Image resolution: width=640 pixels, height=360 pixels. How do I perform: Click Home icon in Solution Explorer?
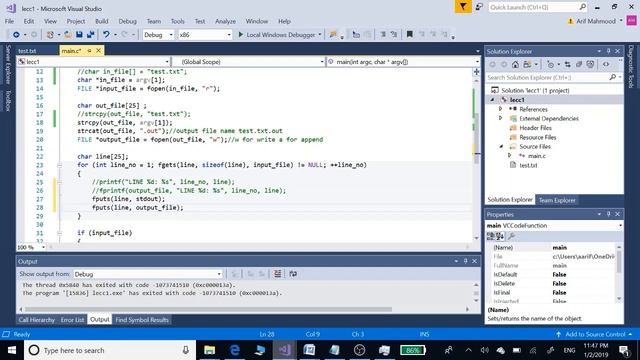(x=515, y=64)
